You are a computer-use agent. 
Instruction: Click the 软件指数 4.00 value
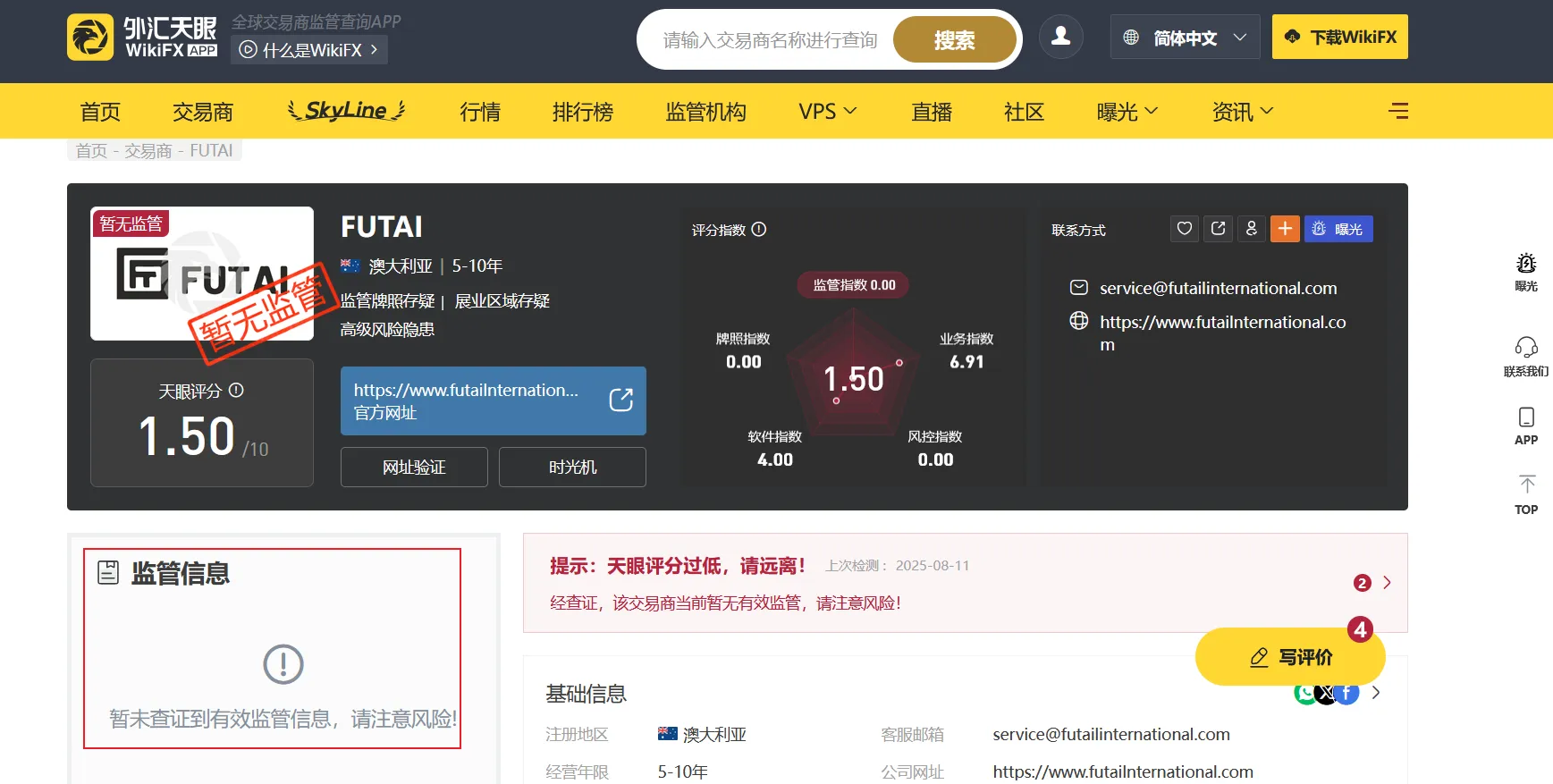point(775,459)
